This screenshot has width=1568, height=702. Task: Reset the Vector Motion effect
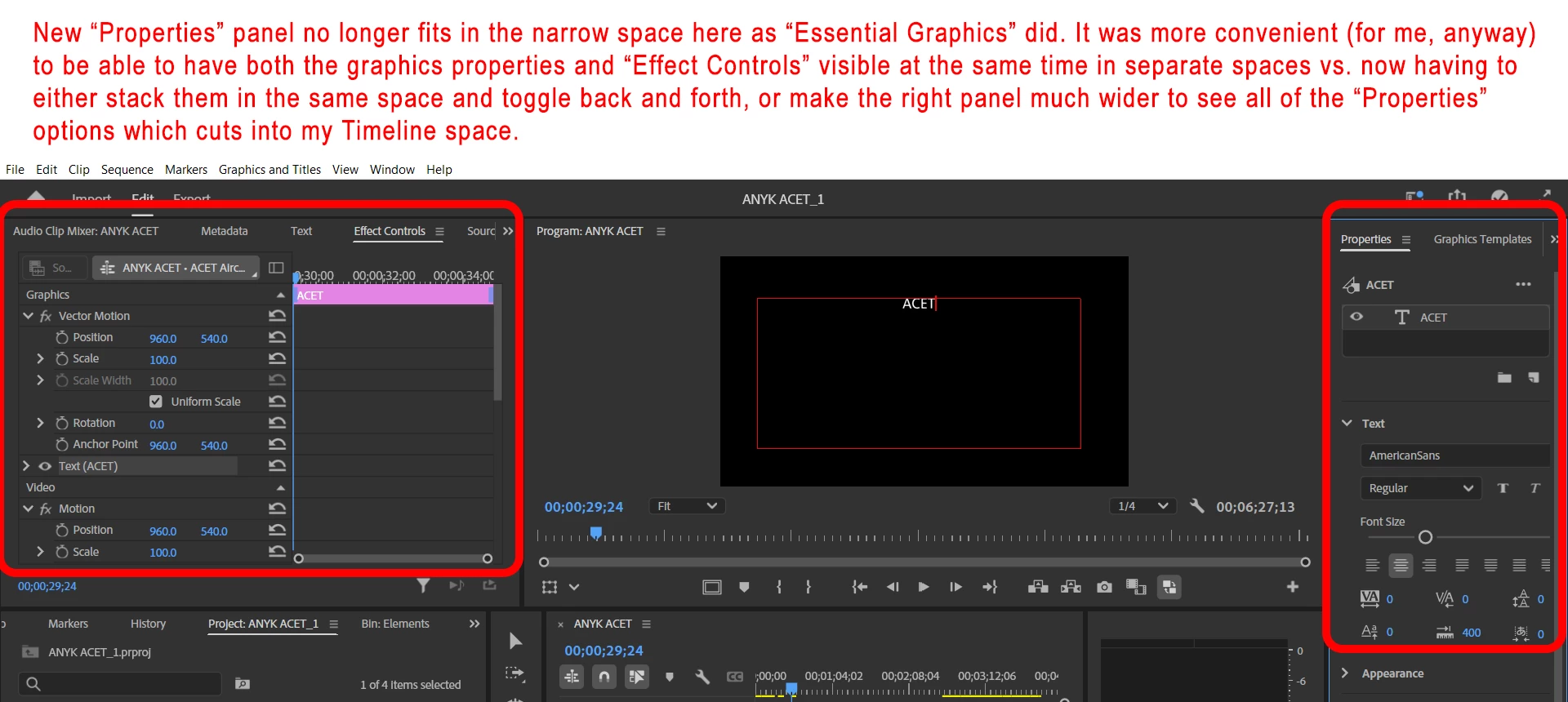(x=278, y=316)
